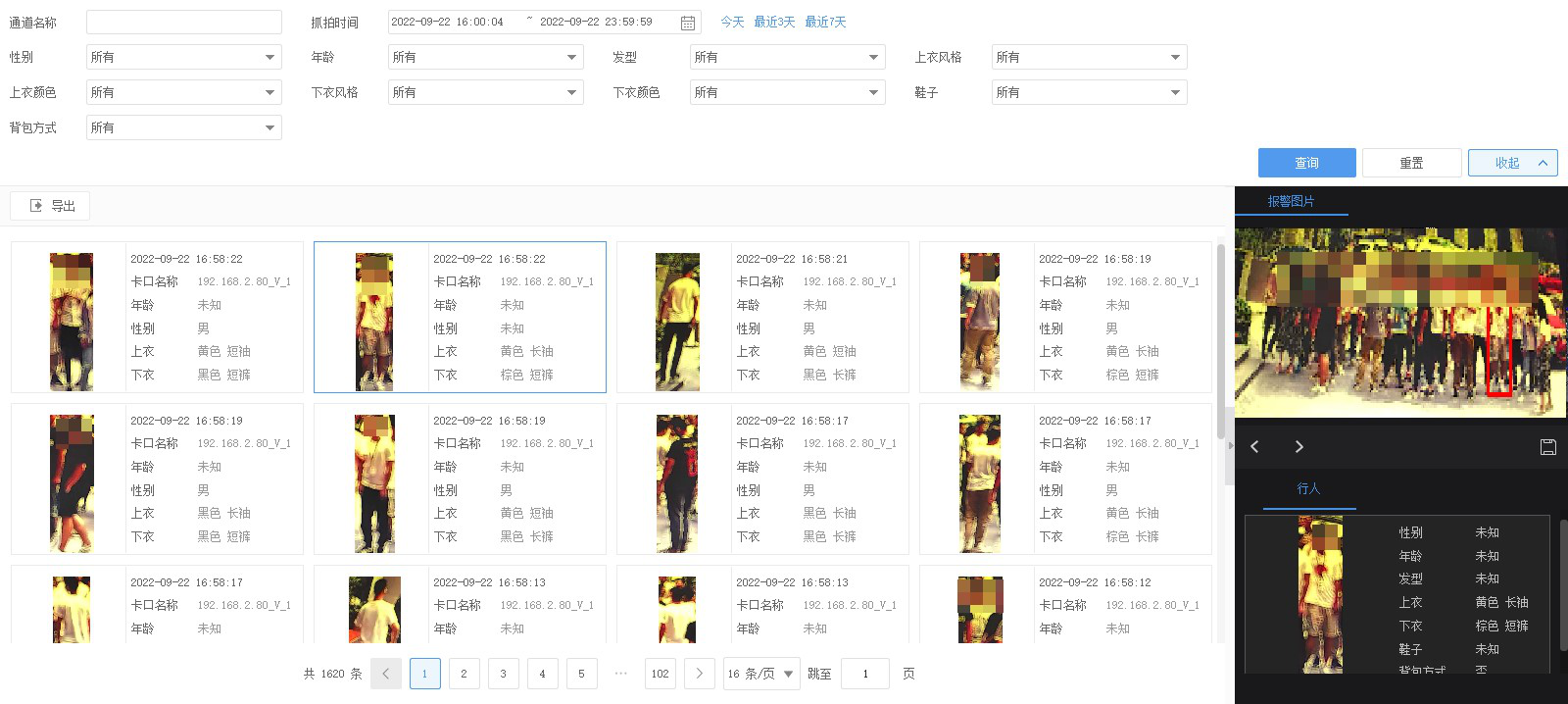Filter by 最近3天 link

coord(774,22)
